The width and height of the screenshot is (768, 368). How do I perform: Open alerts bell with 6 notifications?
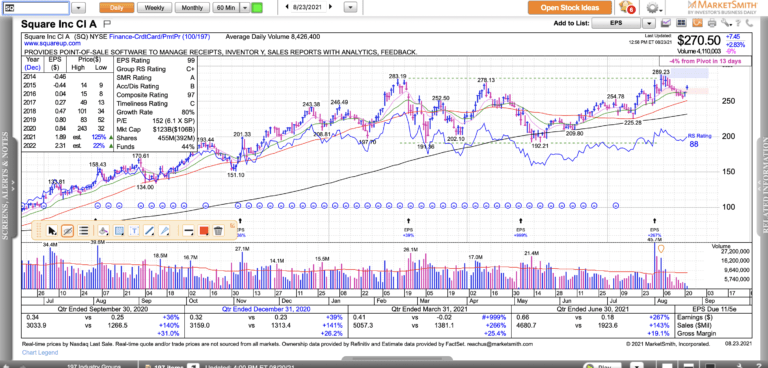point(627,7)
